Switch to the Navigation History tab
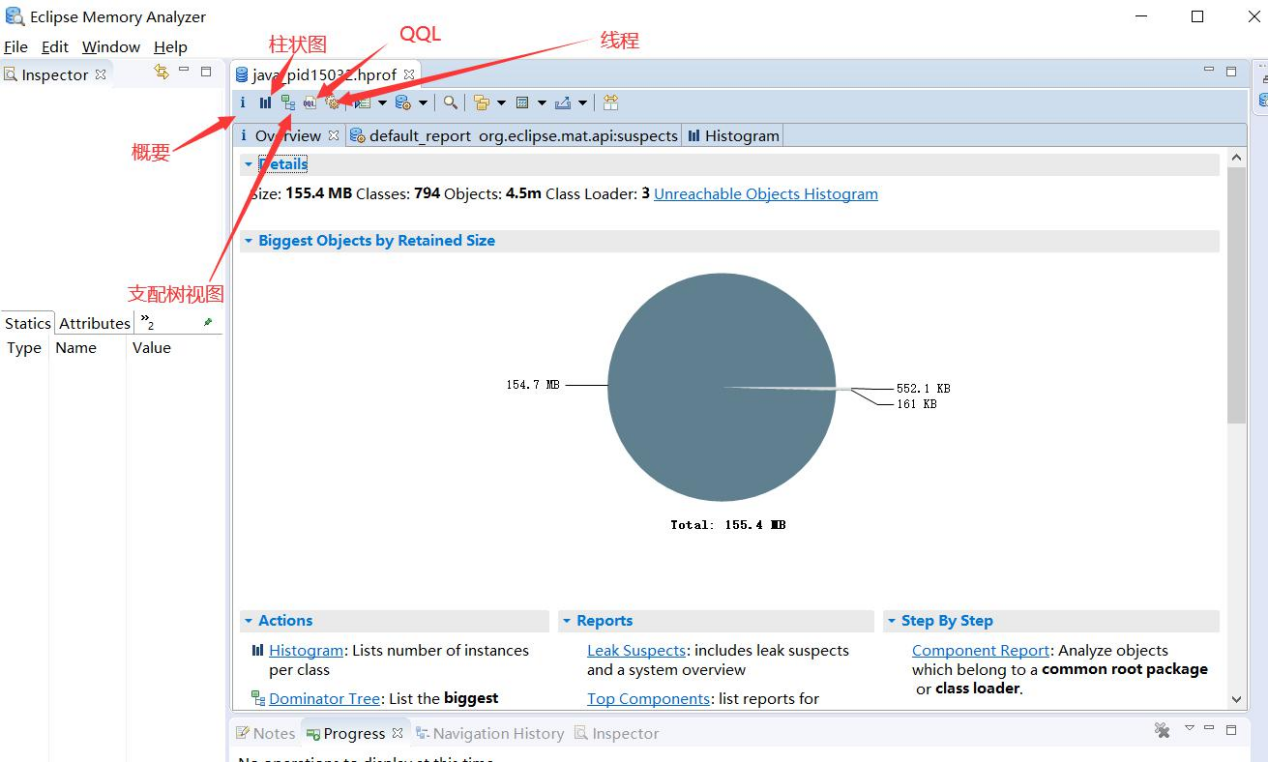 click(490, 733)
